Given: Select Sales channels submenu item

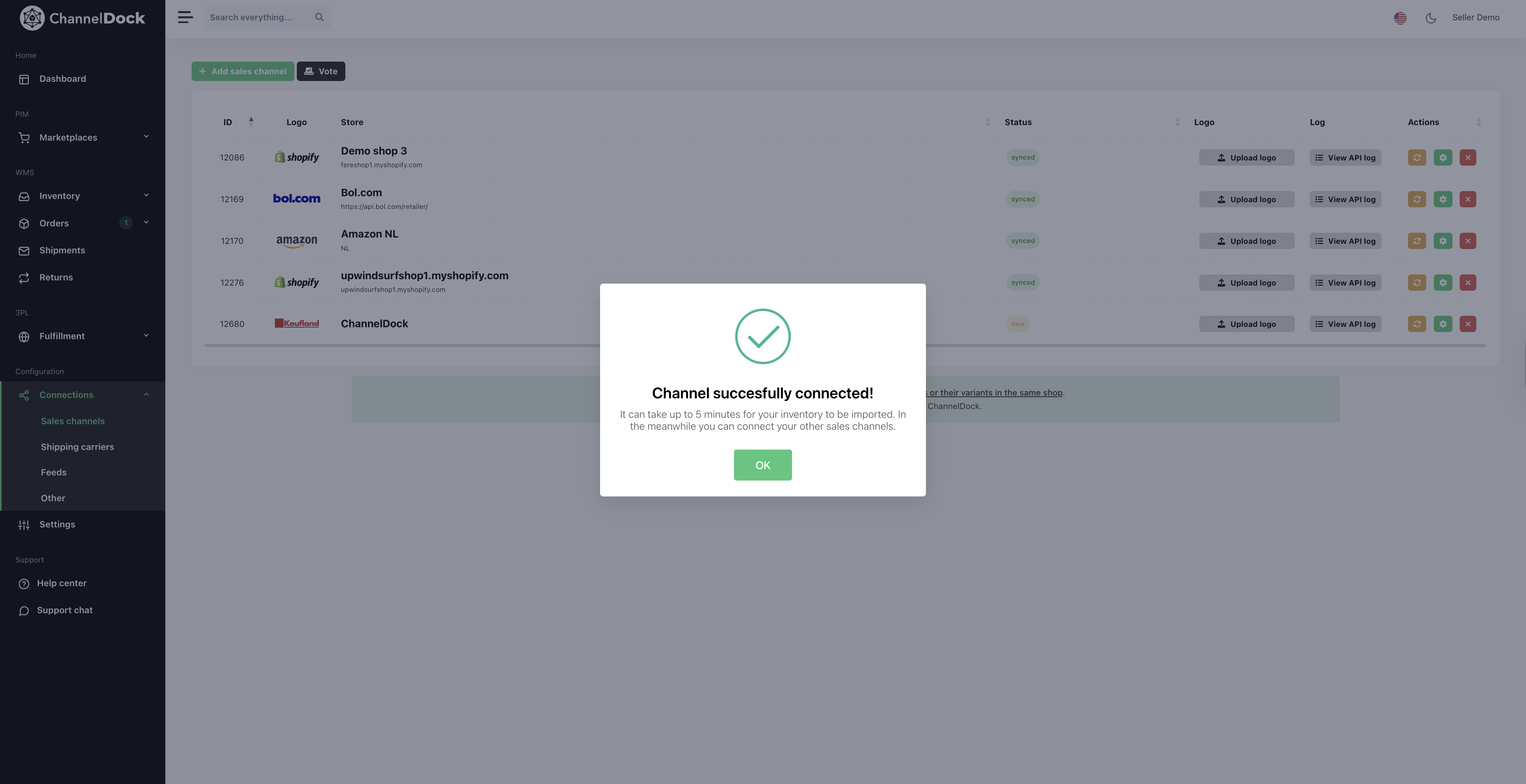Looking at the screenshot, I should [72, 421].
